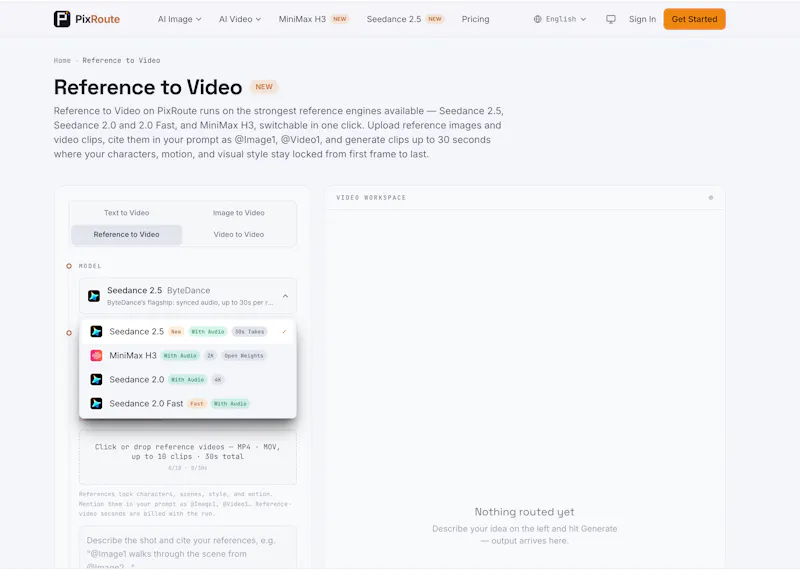Click the globe language icon
The image size is (800, 570).
(537, 19)
